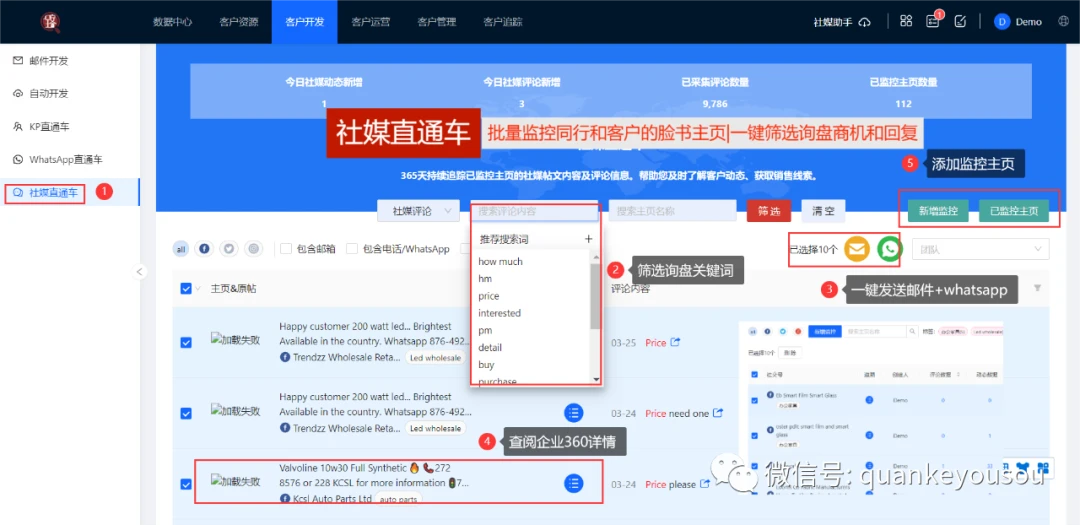Screen dimensions: 1080x525
Task: Choose 'how much' suggested keyword
Action: 501,261
